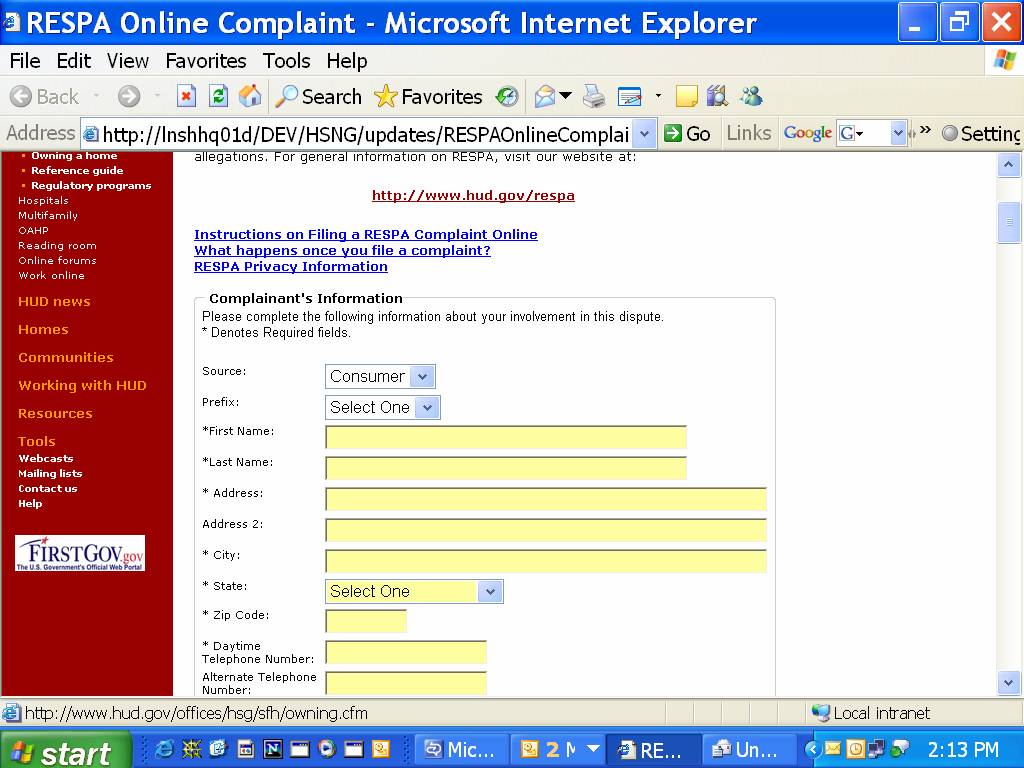Switch to the Un... taskbar window
The image size is (1024, 768).
pos(750,750)
